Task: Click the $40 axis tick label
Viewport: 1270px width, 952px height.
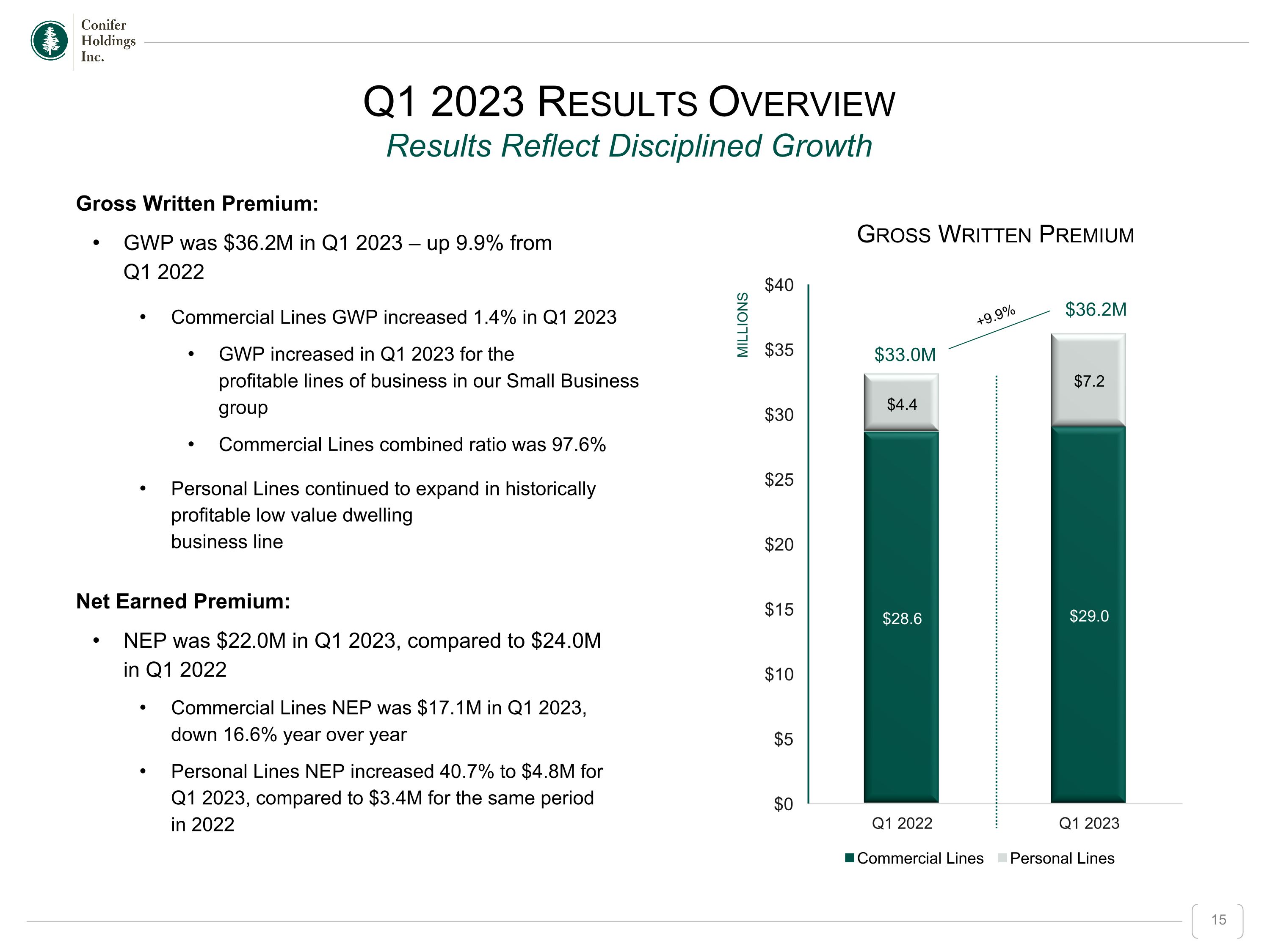Action: [x=779, y=285]
